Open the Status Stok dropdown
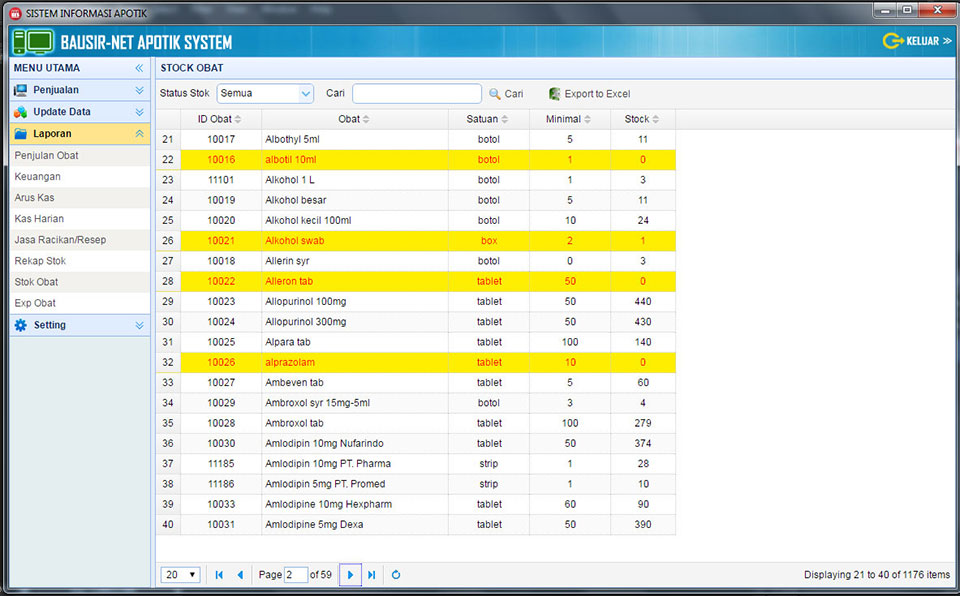Image resolution: width=960 pixels, height=596 pixels. click(x=306, y=94)
